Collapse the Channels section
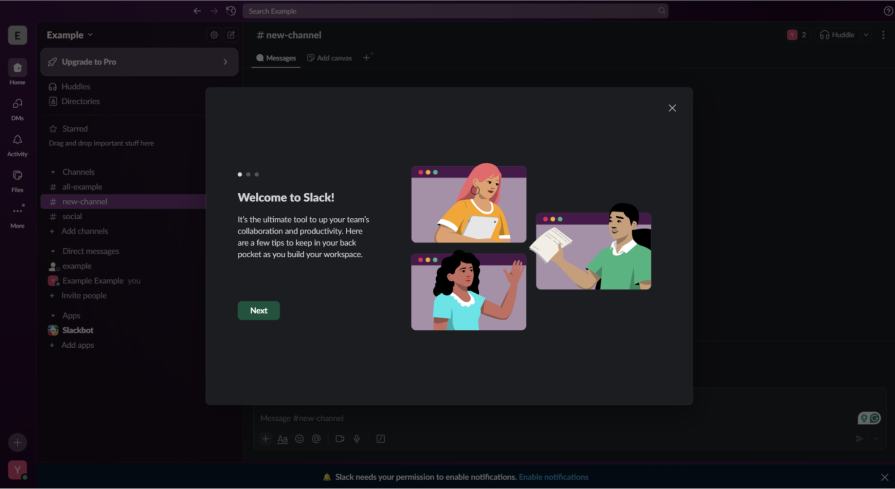 click(53, 172)
